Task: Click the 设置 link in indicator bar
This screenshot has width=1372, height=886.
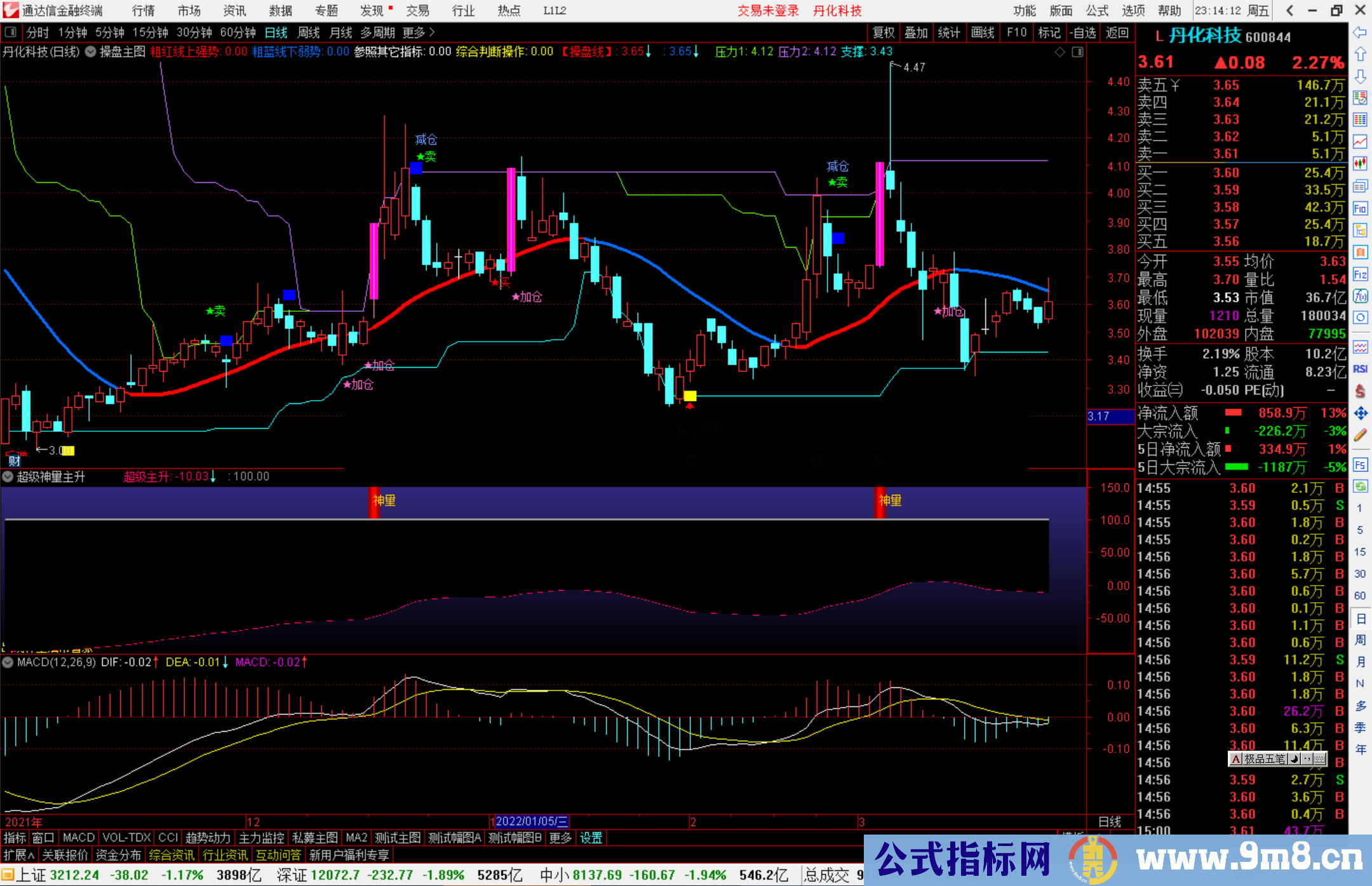Action: (x=591, y=838)
